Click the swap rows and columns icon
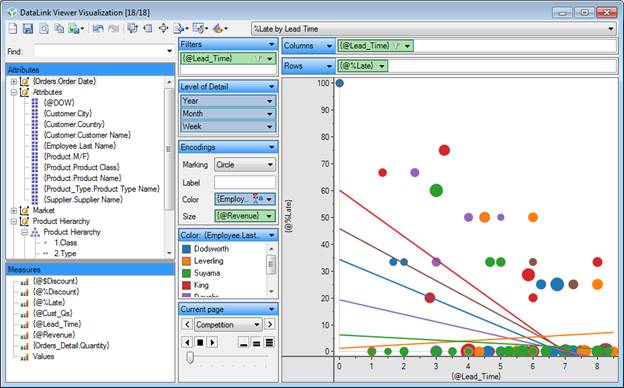 pos(133,29)
